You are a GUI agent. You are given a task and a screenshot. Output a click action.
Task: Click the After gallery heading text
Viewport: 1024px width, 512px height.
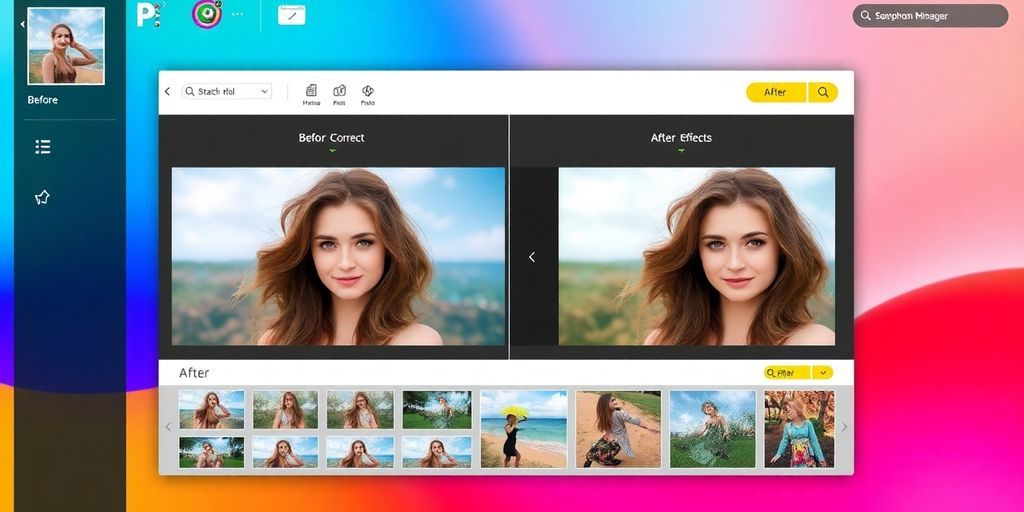coord(194,373)
